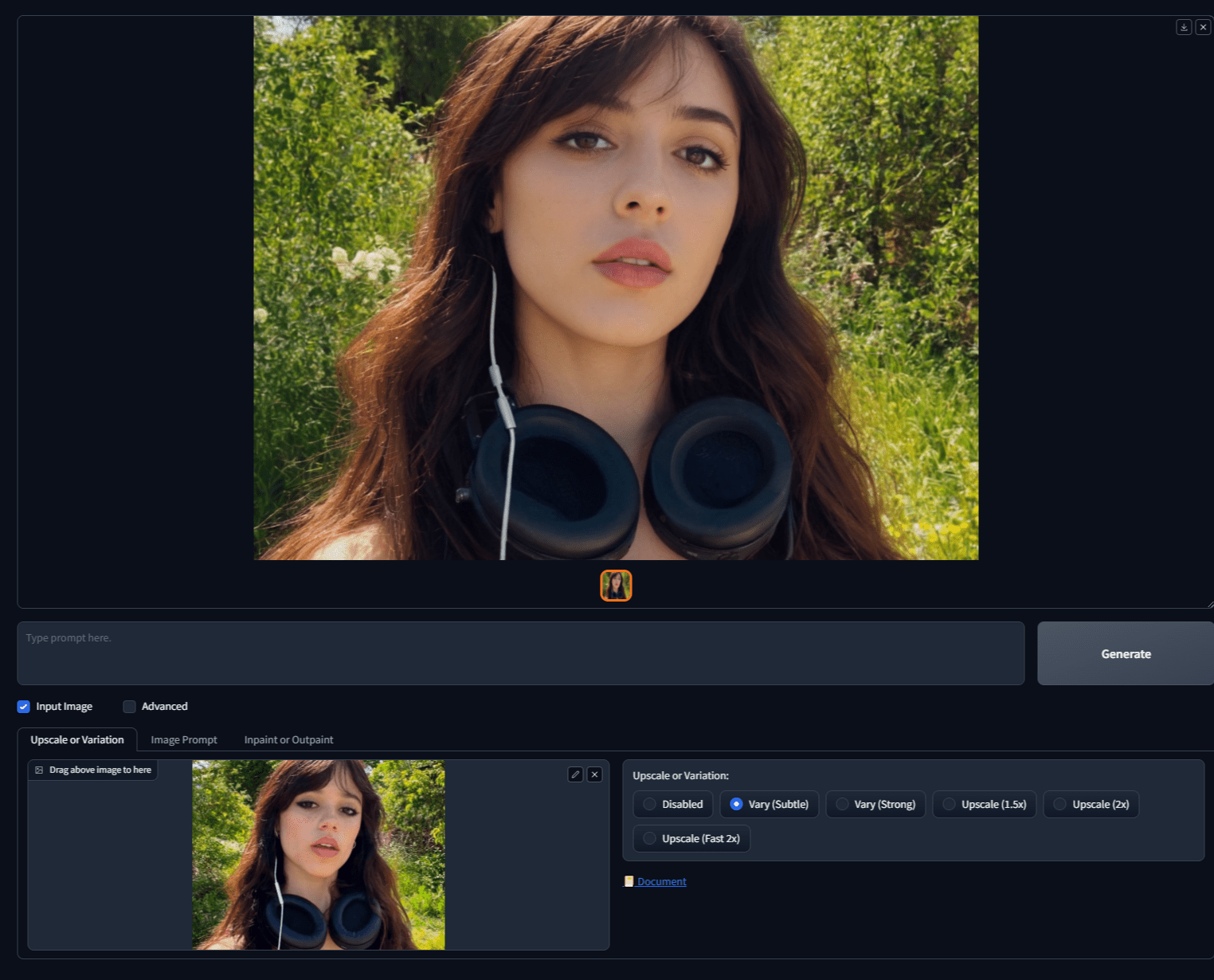Pick the Vary (Strong) option
The image size is (1214, 980).
tap(842, 805)
